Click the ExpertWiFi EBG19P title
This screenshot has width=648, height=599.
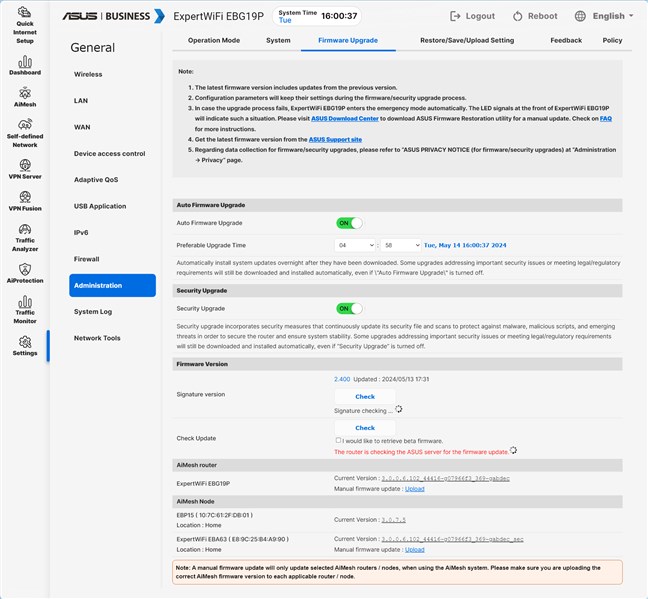(x=218, y=16)
